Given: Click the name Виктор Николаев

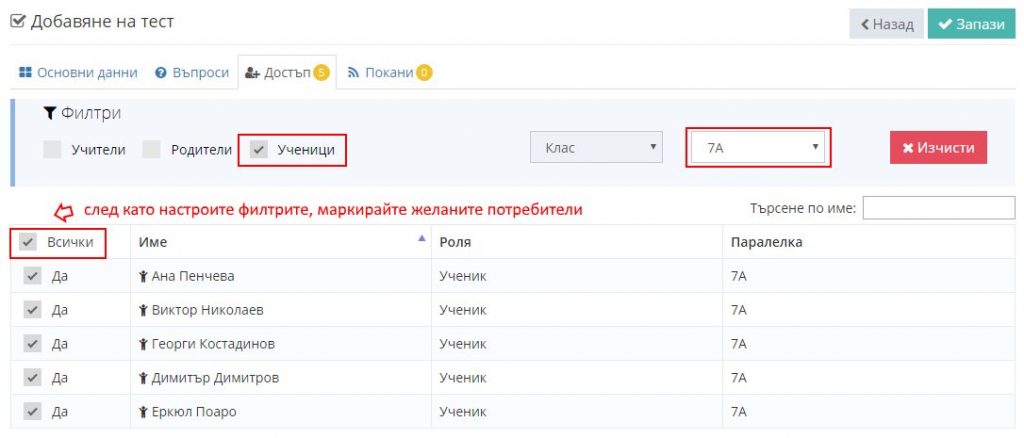Looking at the screenshot, I should pos(208,311).
